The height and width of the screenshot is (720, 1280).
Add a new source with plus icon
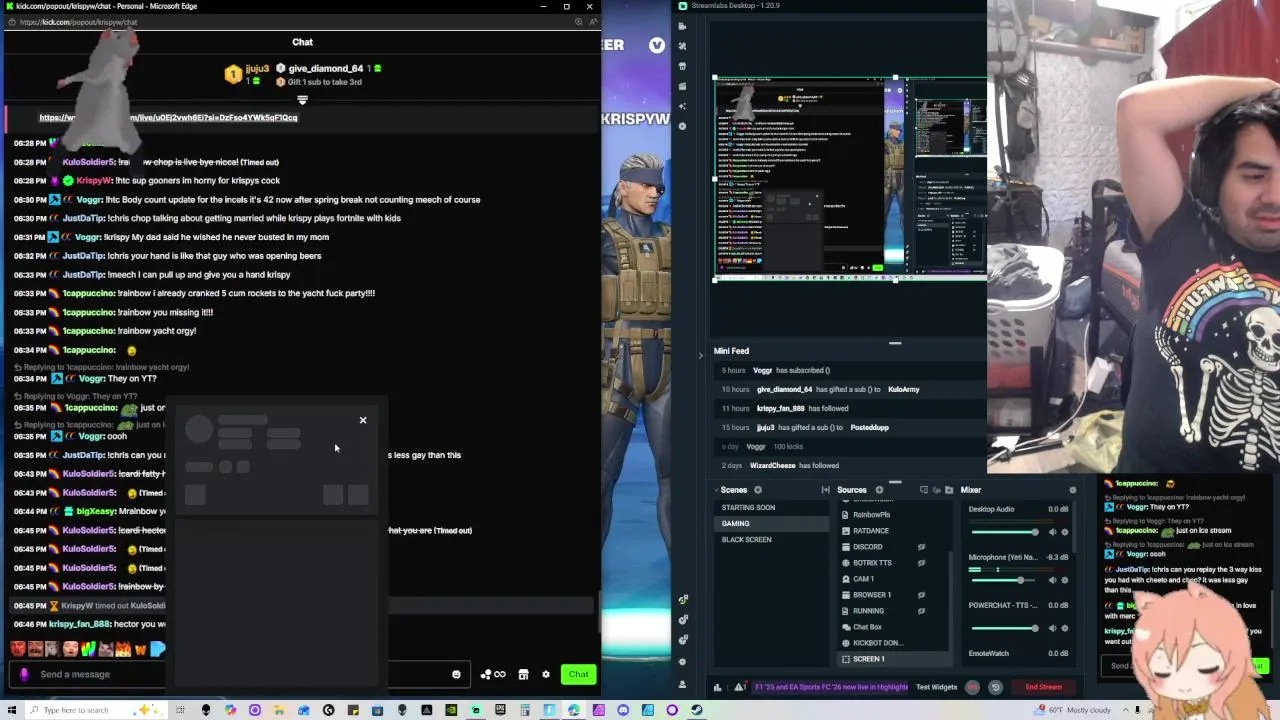(x=879, y=490)
